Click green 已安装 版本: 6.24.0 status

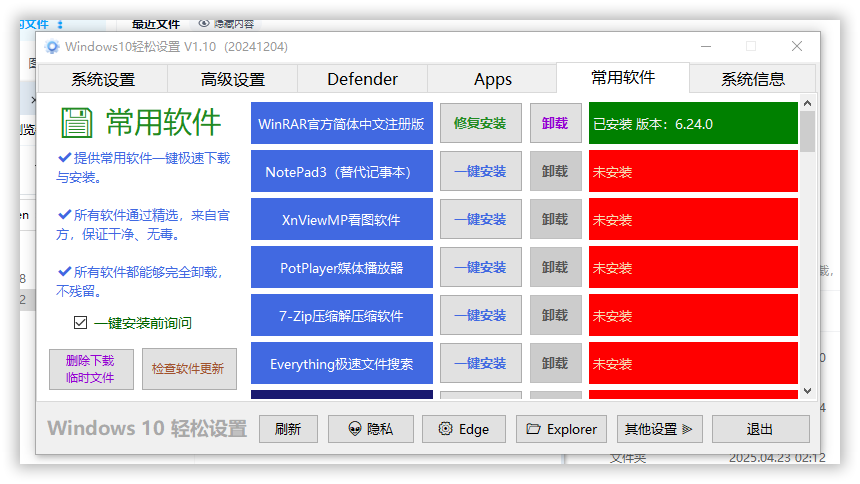tap(693, 123)
